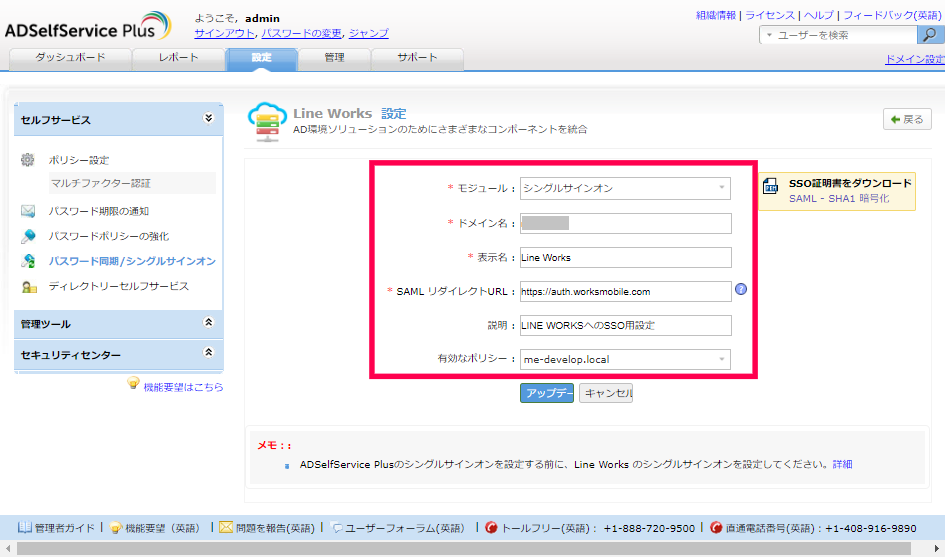The image size is (945, 557).
Task: Click the user search magnifier icon
Action: pyautogui.click(x=930, y=35)
